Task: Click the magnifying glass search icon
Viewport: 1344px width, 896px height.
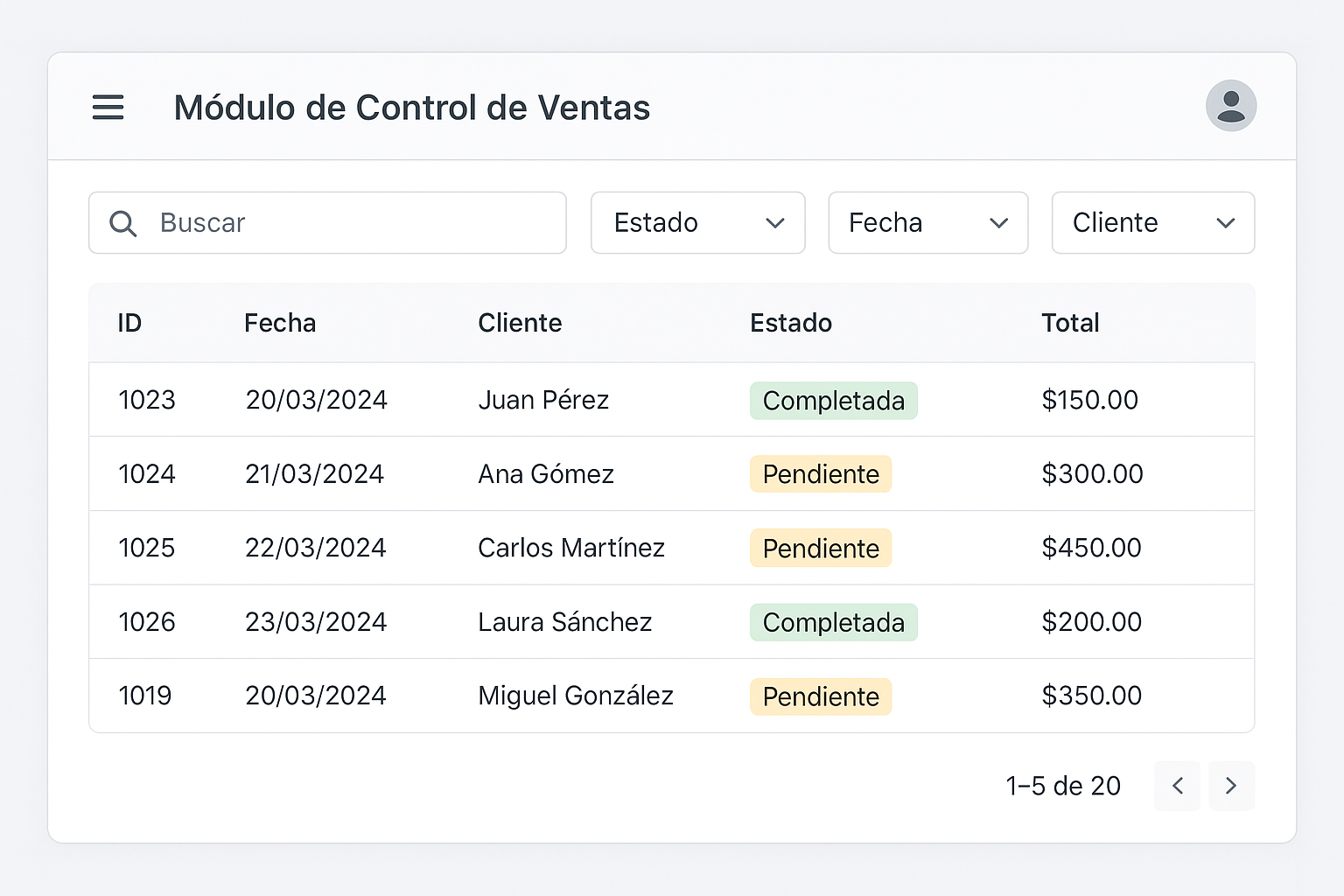Action: click(x=122, y=223)
